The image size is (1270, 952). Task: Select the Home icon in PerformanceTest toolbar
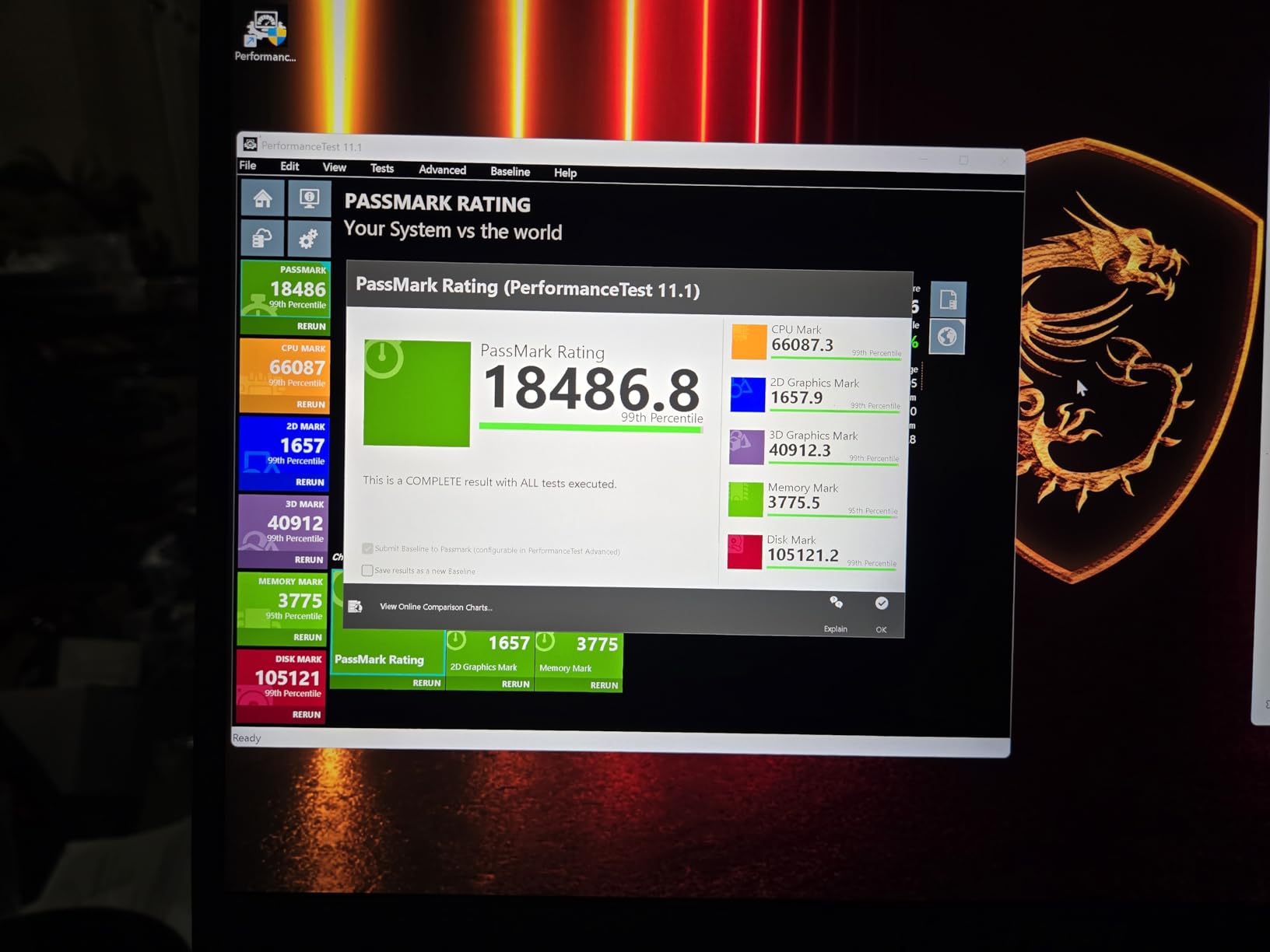(x=262, y=199)
